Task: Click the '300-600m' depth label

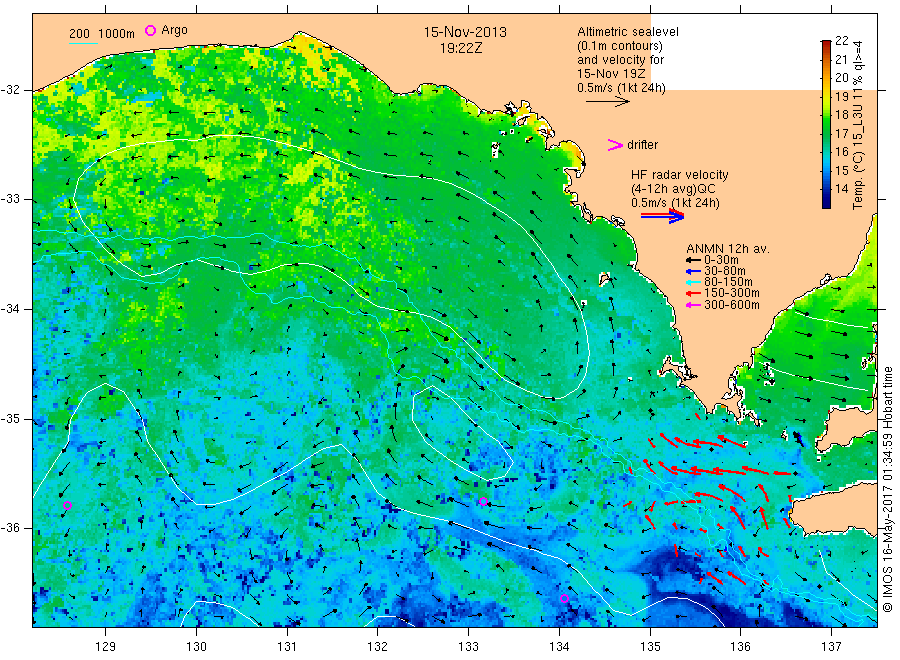Action: (732, 305)
